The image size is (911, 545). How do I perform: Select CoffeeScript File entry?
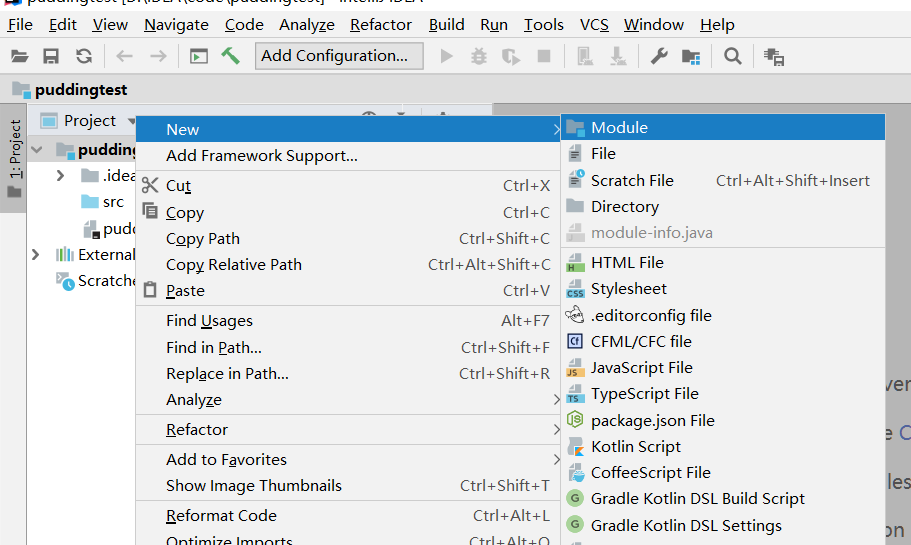coord(723,473)
